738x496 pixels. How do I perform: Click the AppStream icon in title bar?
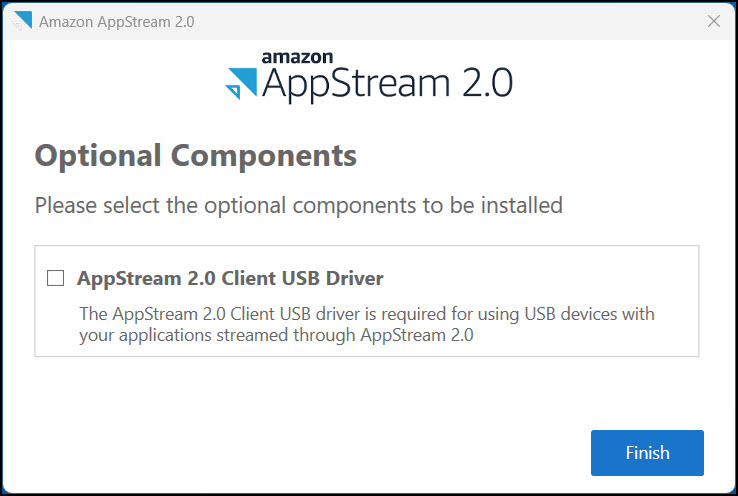pyautogui.click(x=22, y=21)
